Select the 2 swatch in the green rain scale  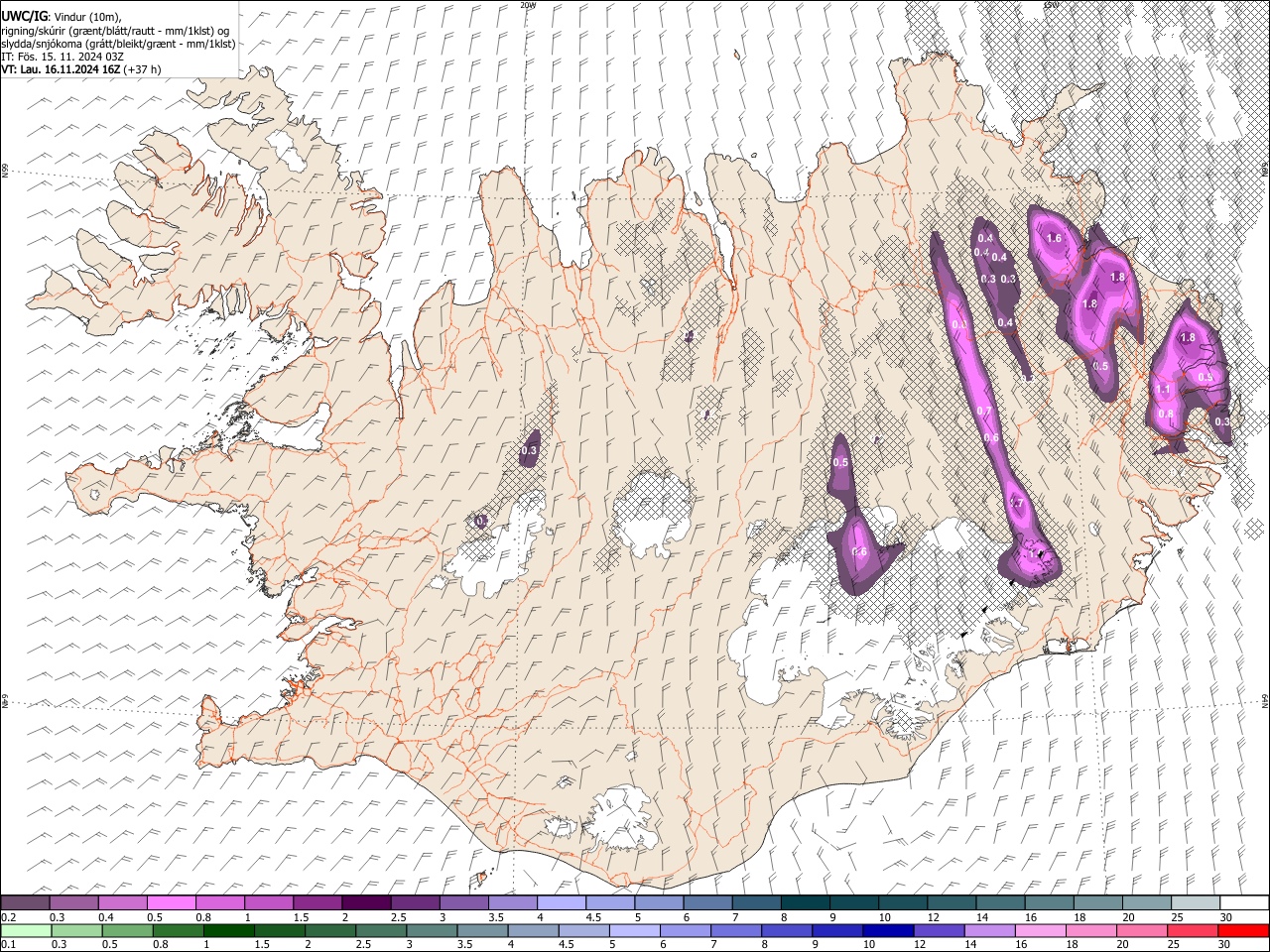[330, 930]
